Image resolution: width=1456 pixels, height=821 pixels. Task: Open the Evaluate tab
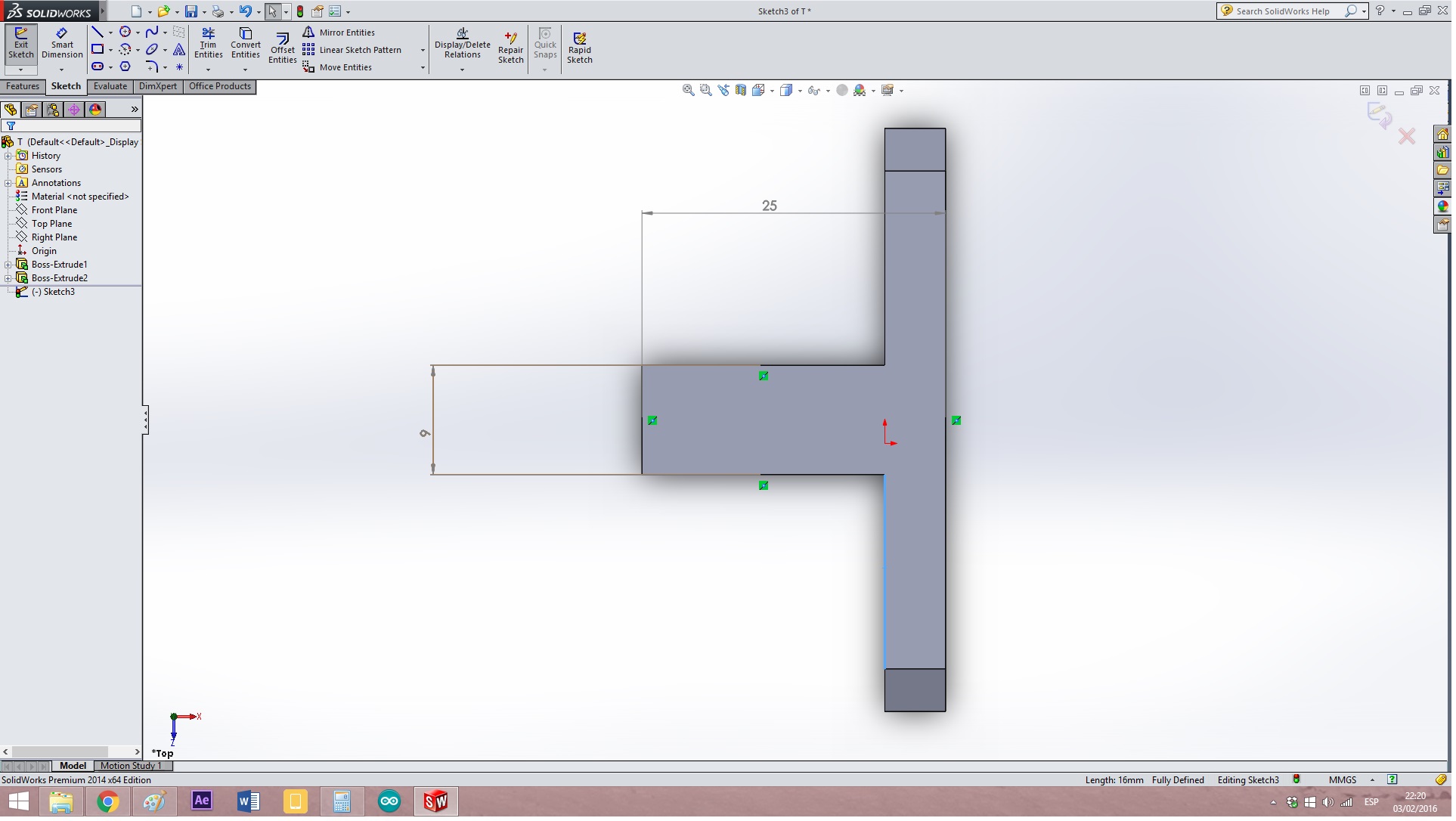[110, 87]
